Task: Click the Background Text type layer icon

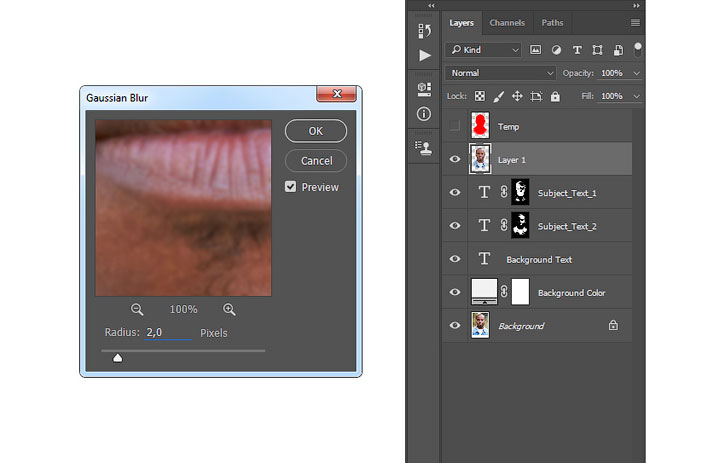Action: coord(484,259)
